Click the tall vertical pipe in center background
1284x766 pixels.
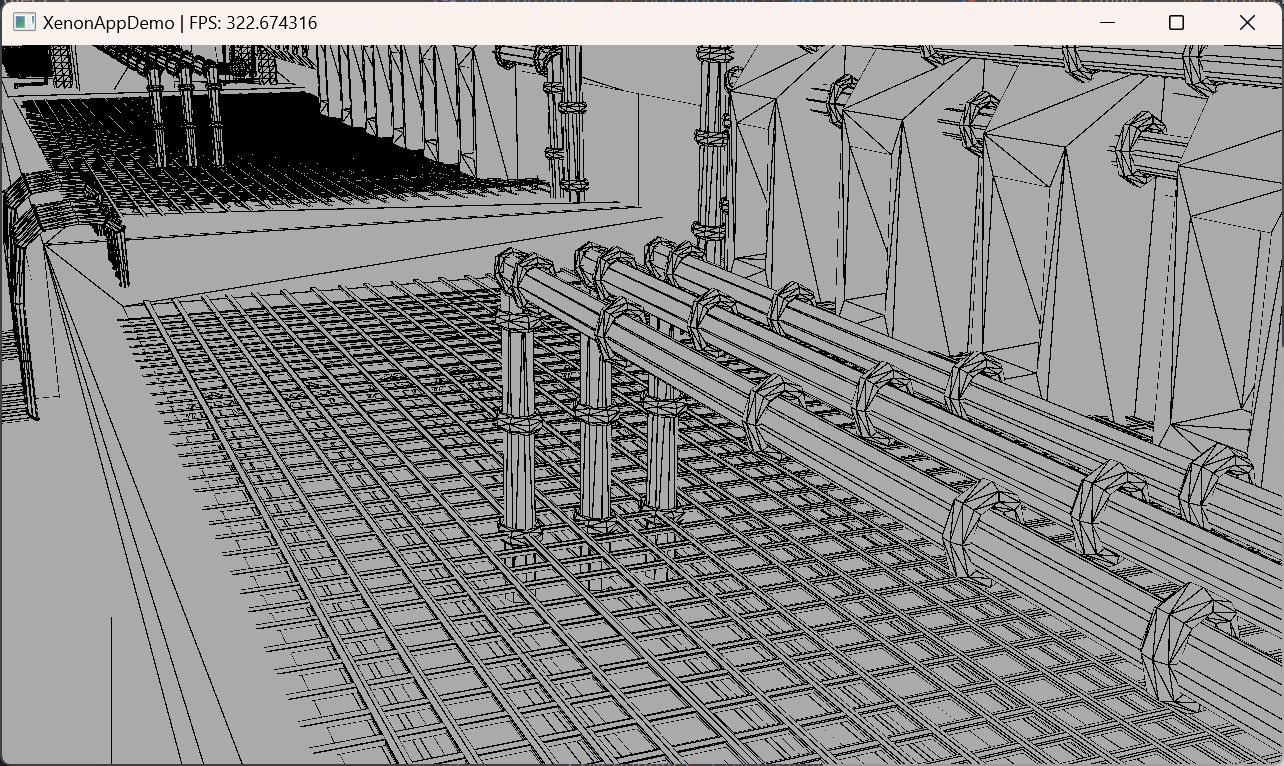click(x=711, y=150)
